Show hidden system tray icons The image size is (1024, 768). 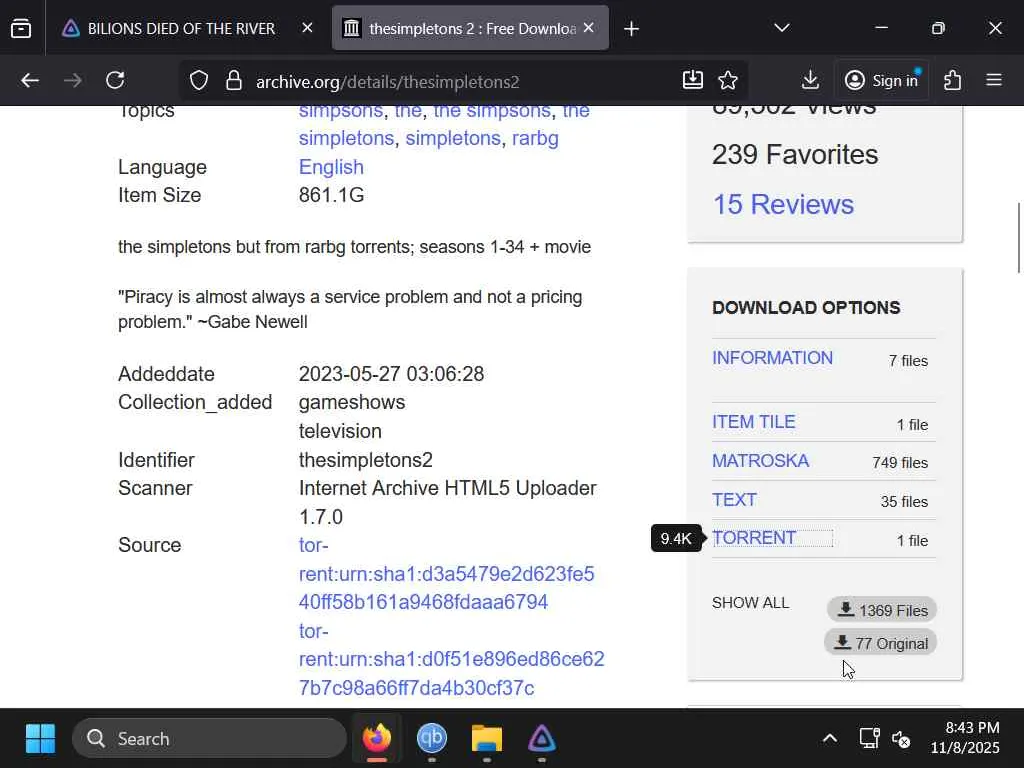click(x=829, y=739)
